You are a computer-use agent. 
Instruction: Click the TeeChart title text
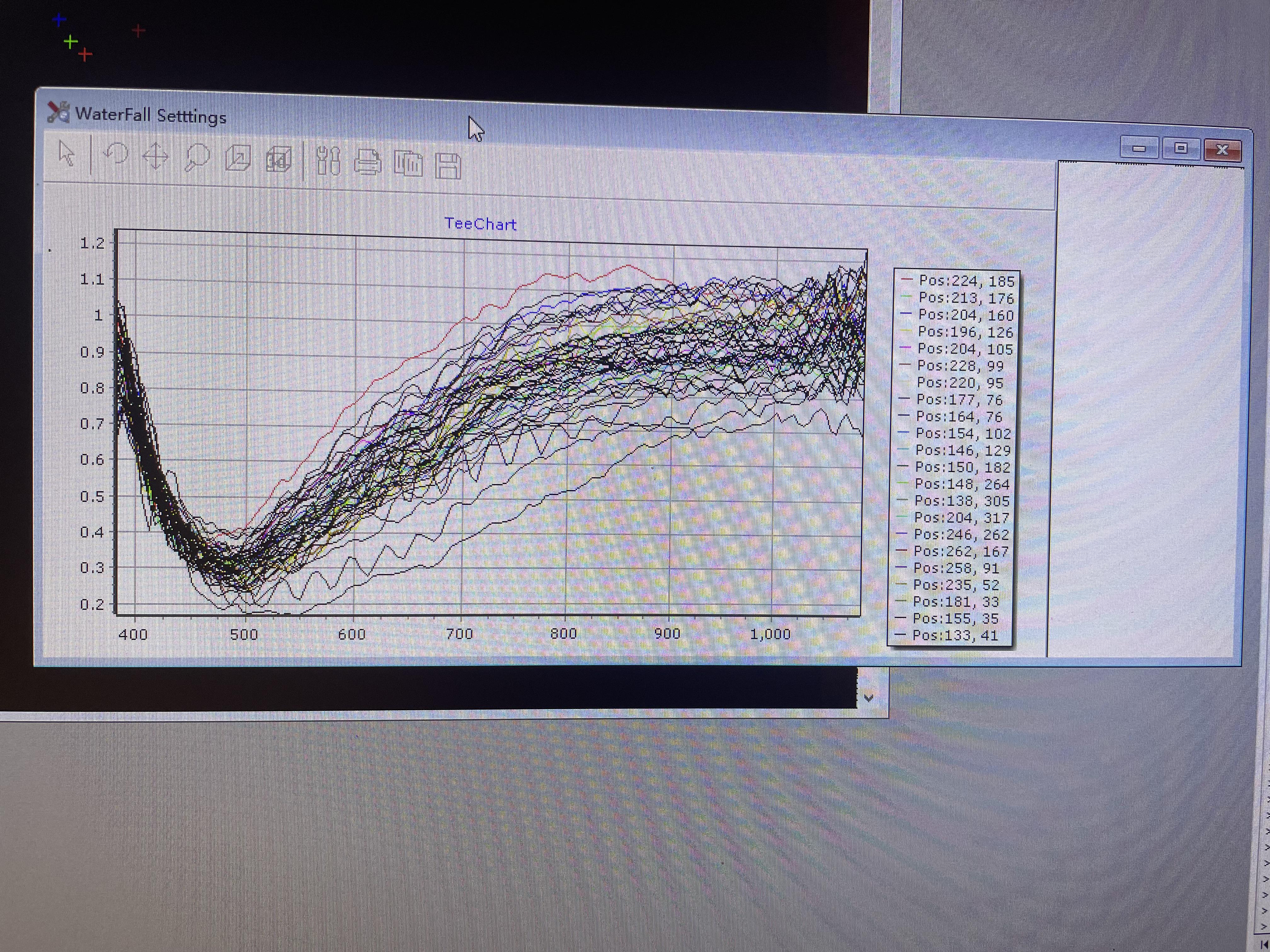[x=481, y=224]
